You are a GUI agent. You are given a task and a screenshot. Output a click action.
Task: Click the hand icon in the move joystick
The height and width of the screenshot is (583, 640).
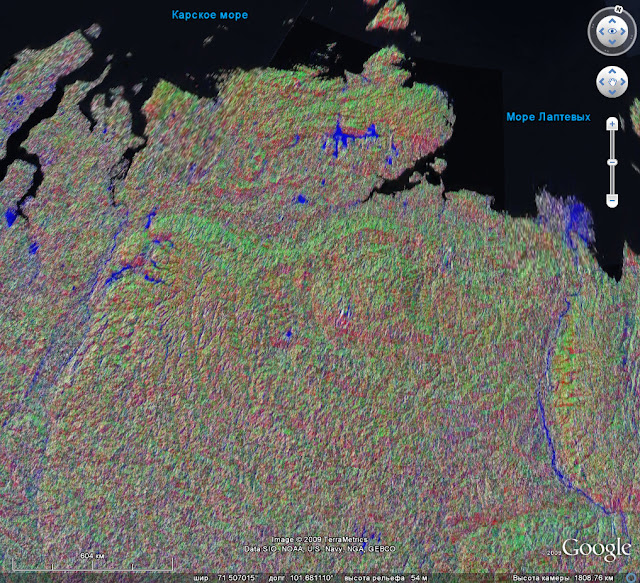coord(612,82)
